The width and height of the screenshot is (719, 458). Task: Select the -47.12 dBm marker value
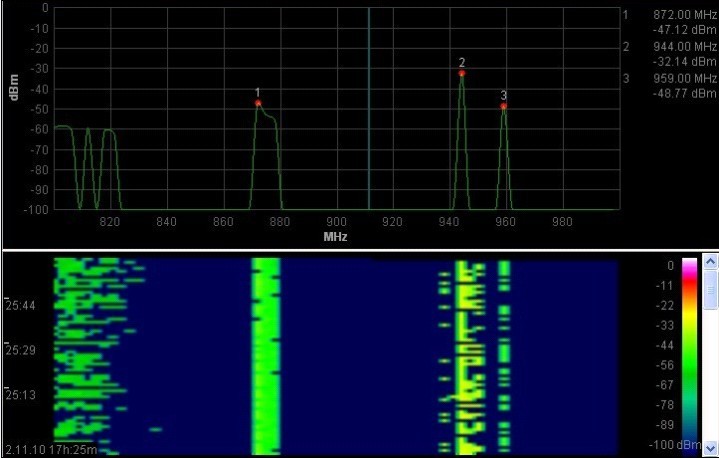686,30
